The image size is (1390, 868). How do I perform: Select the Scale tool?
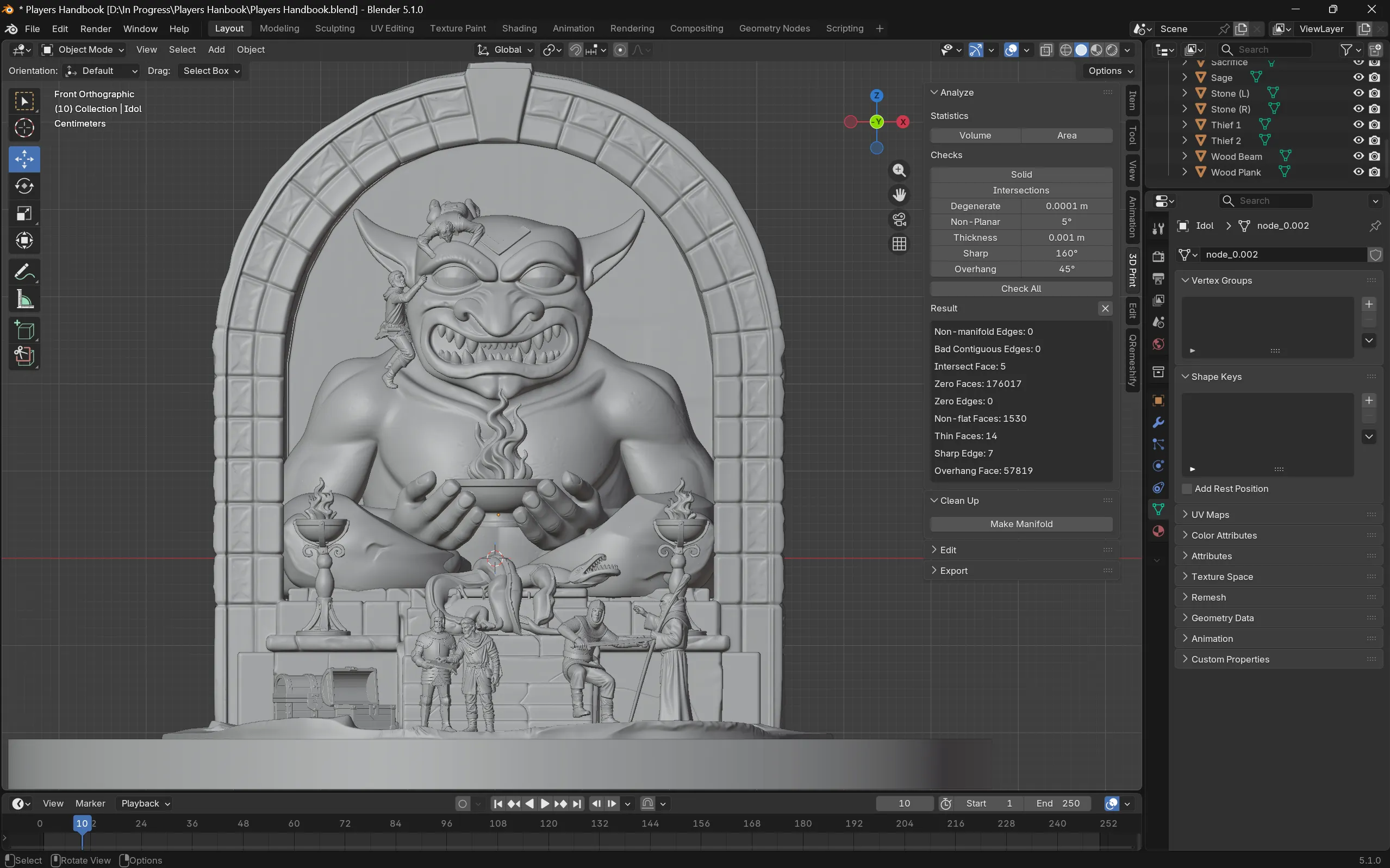[x=24, y=214]
